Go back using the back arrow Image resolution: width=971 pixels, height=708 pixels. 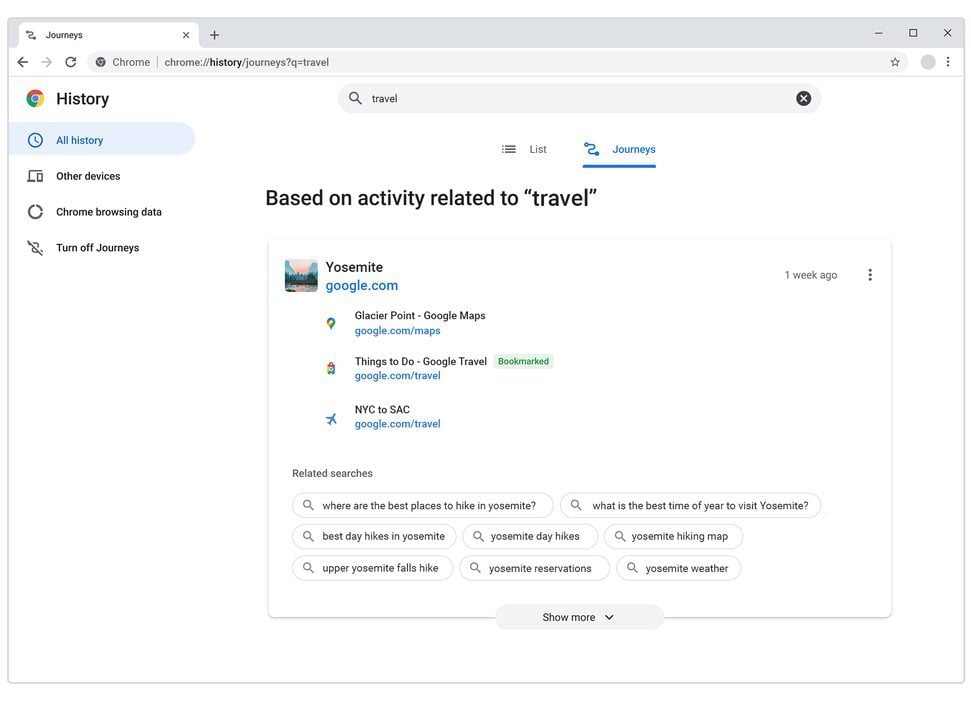click(x=23, y=62)
